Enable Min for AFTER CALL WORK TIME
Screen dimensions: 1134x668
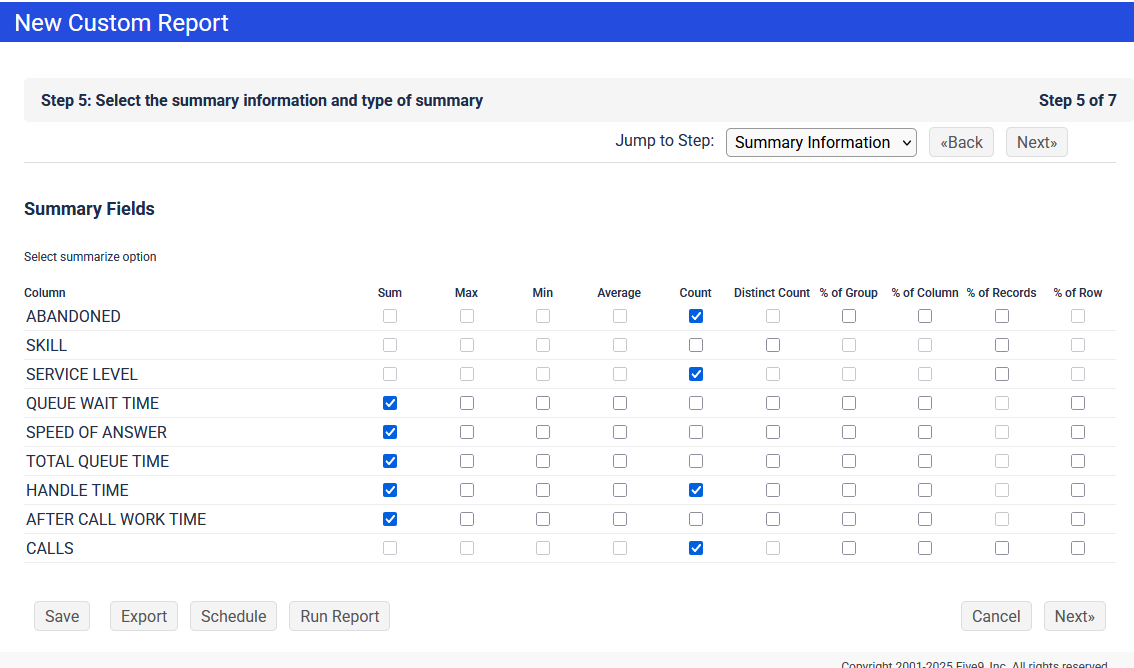pos(543,519)
